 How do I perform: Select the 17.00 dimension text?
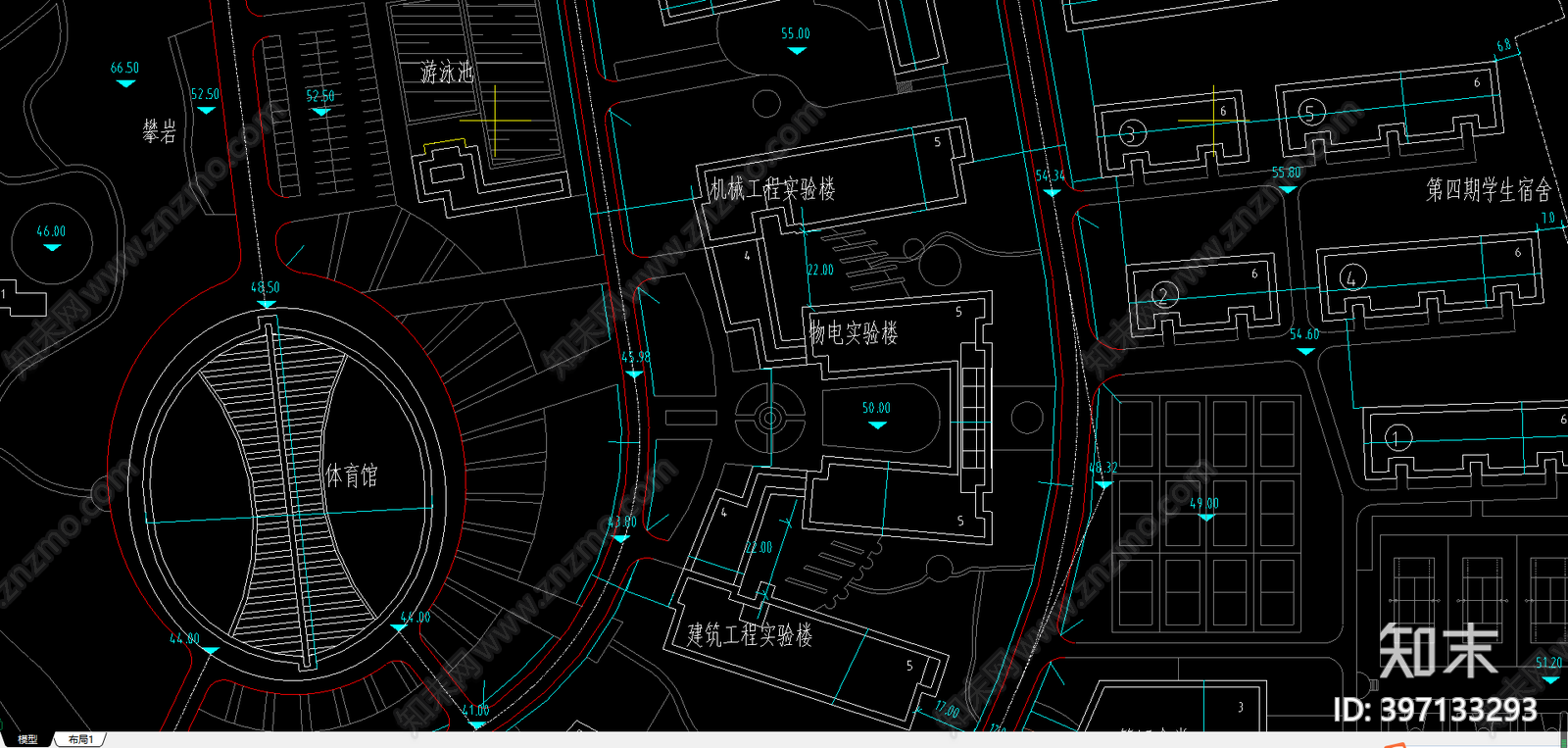coord(948,710)
